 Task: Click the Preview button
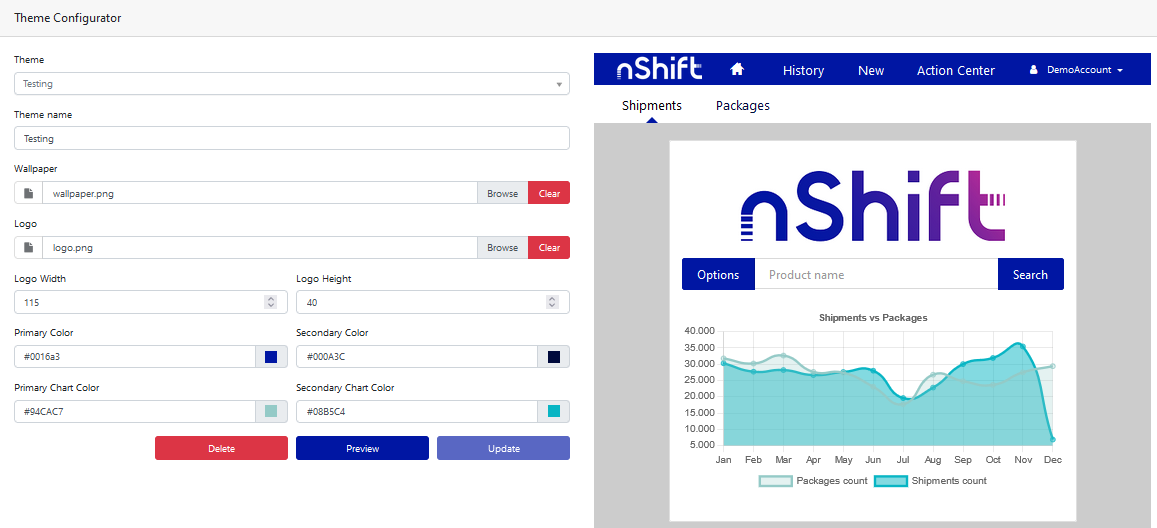pyautogui.click(x=362, y=448)
